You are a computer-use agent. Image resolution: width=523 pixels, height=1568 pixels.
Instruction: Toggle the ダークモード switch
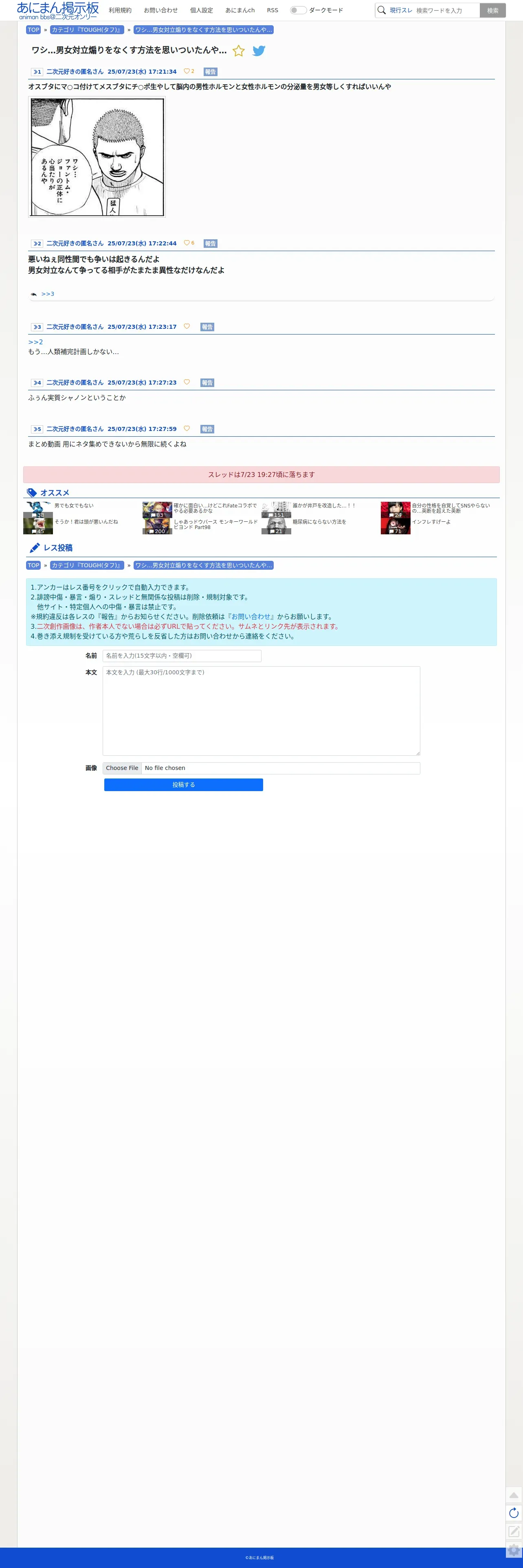tap(298, 10)
